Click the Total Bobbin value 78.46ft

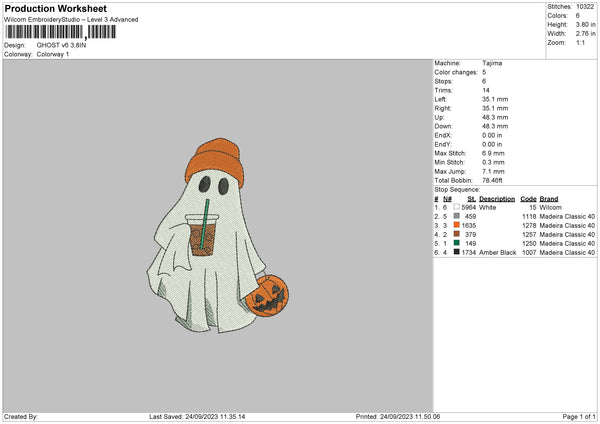[x=492, y=180]
